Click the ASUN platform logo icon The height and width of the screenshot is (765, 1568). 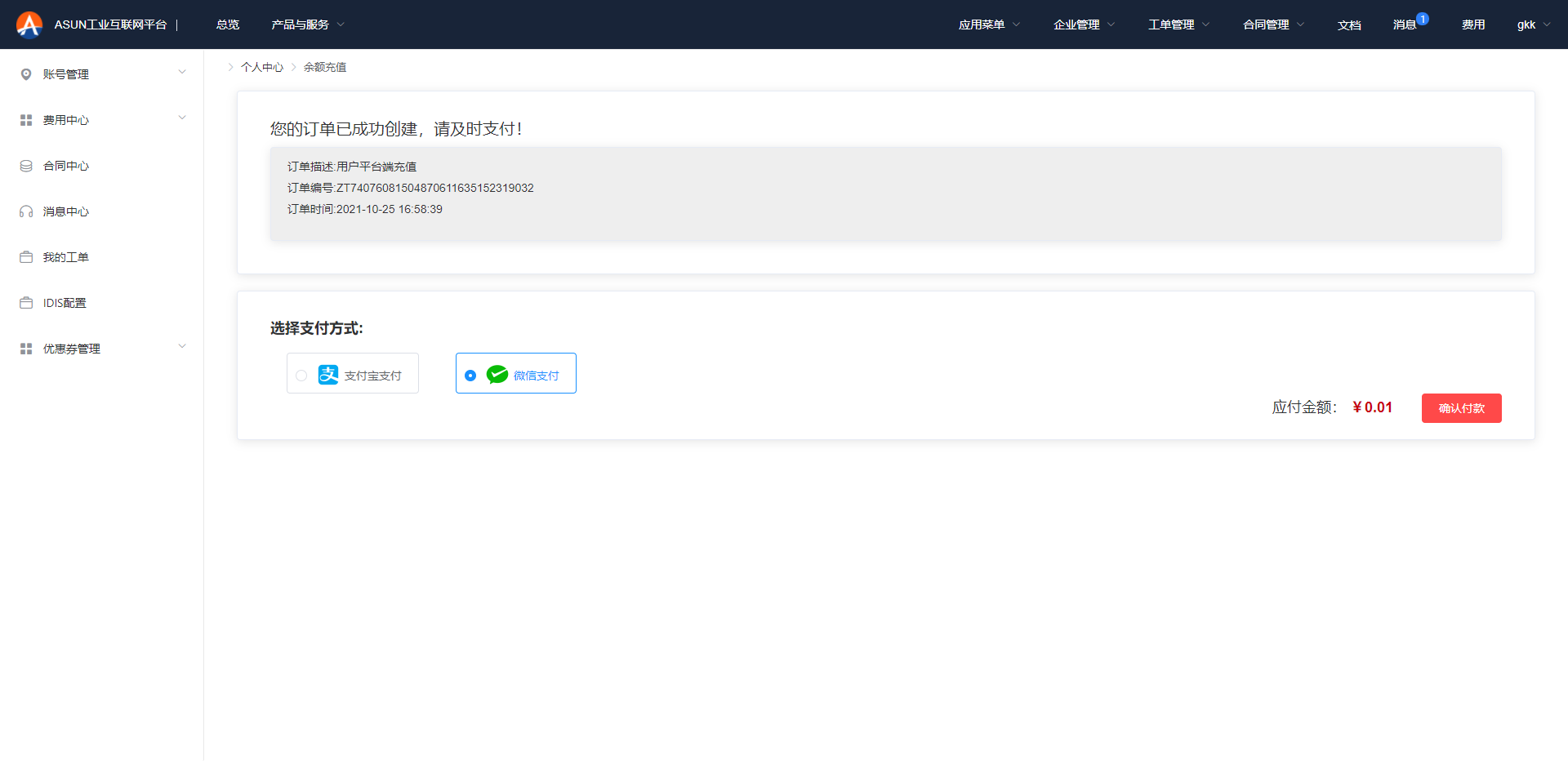pos(29,24)
